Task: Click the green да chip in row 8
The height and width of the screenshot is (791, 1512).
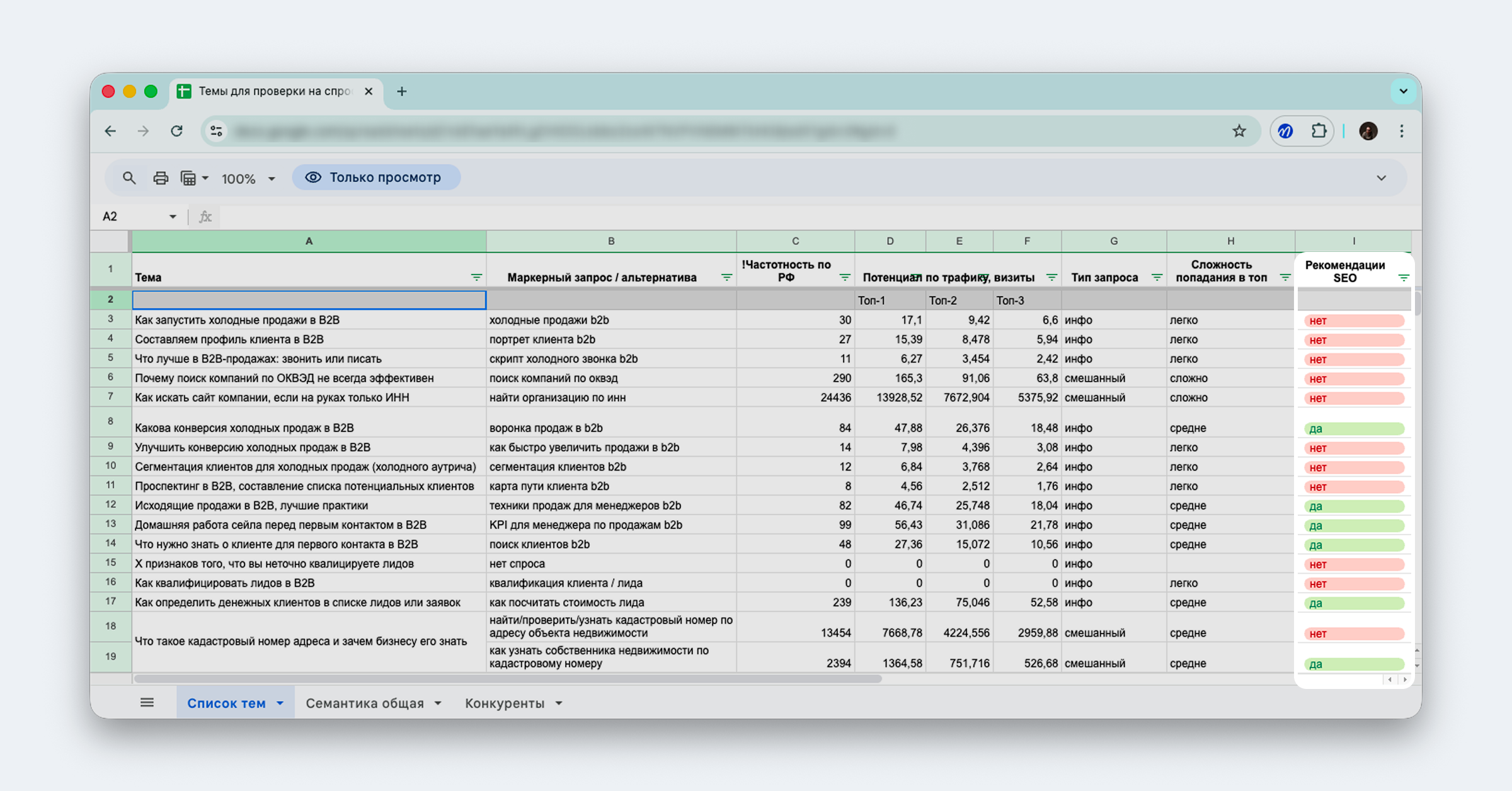Action: [1353, 429]
